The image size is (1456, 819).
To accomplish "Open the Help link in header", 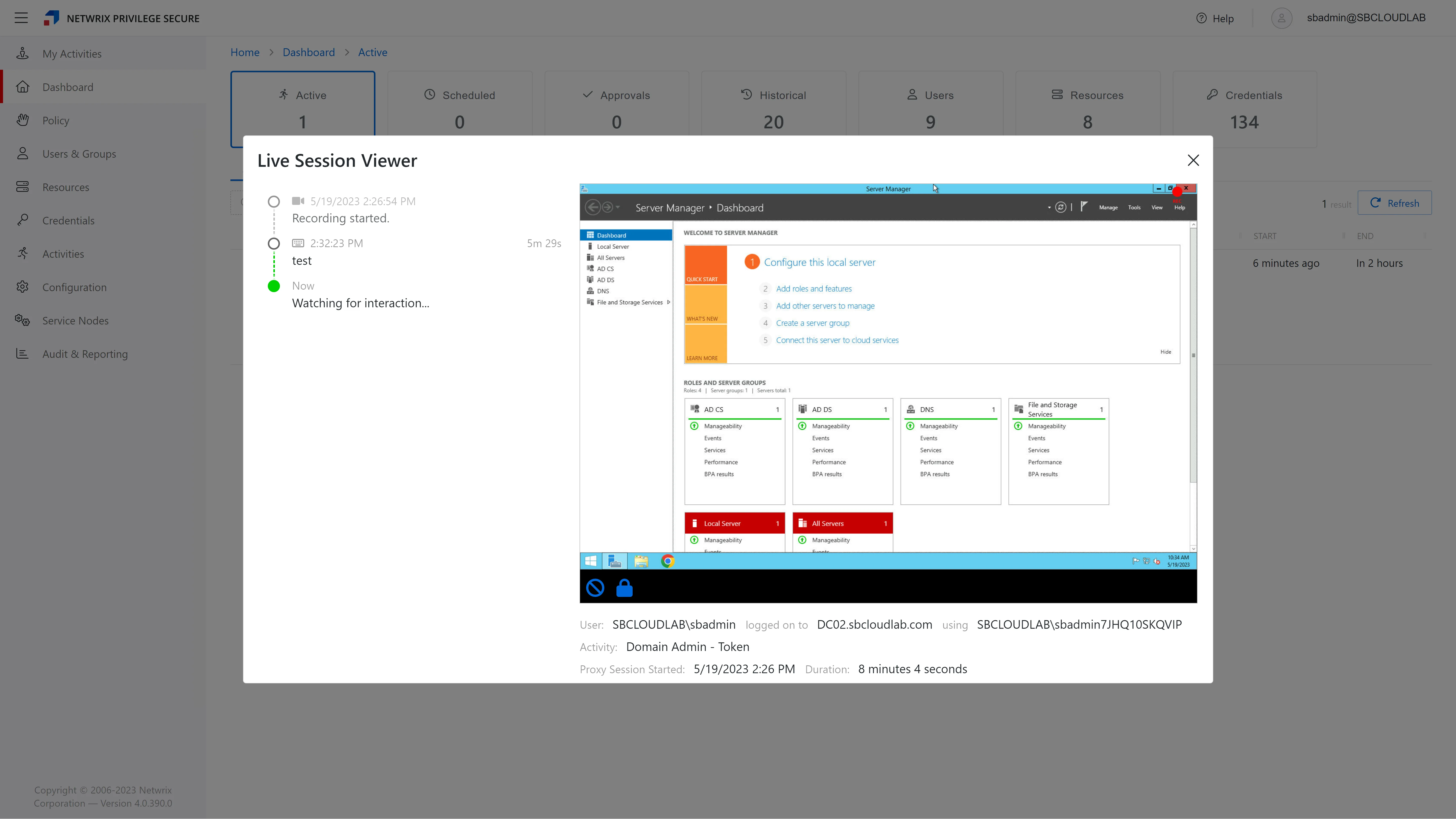I will point(1215,18).
